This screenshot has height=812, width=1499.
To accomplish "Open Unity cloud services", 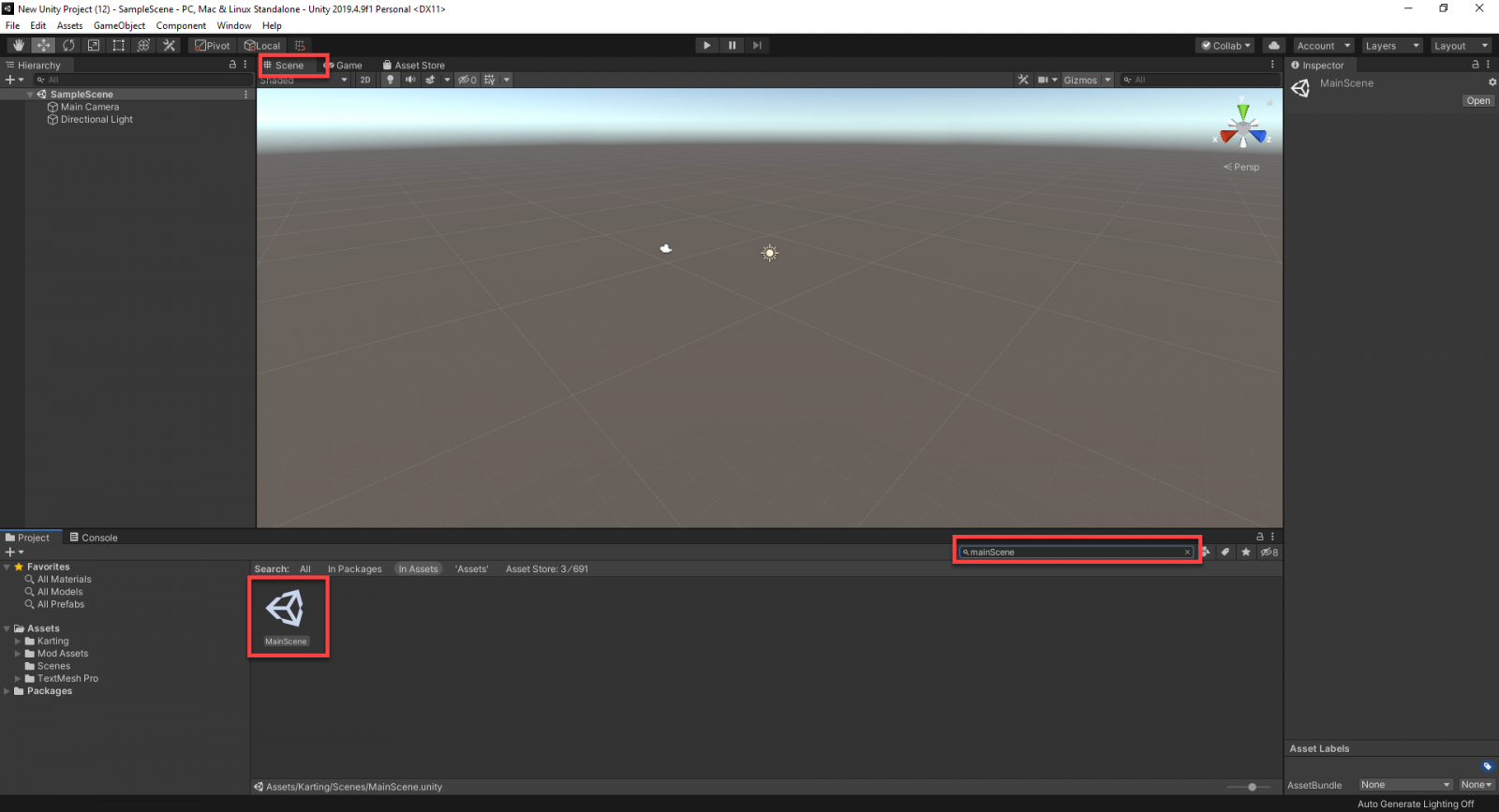I will pos(1274,45).
